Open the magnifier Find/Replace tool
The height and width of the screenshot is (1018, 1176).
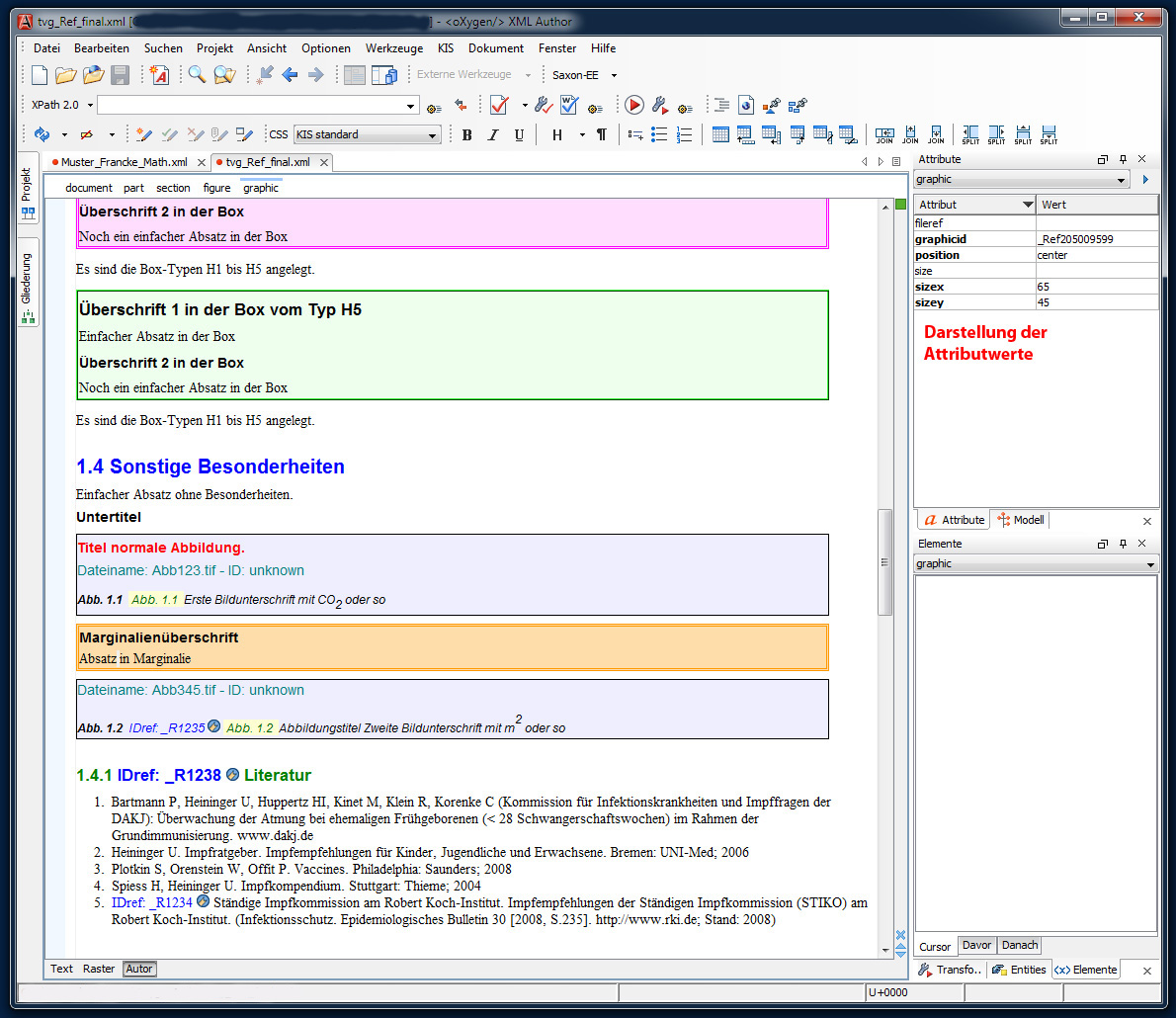click(197, 75)
